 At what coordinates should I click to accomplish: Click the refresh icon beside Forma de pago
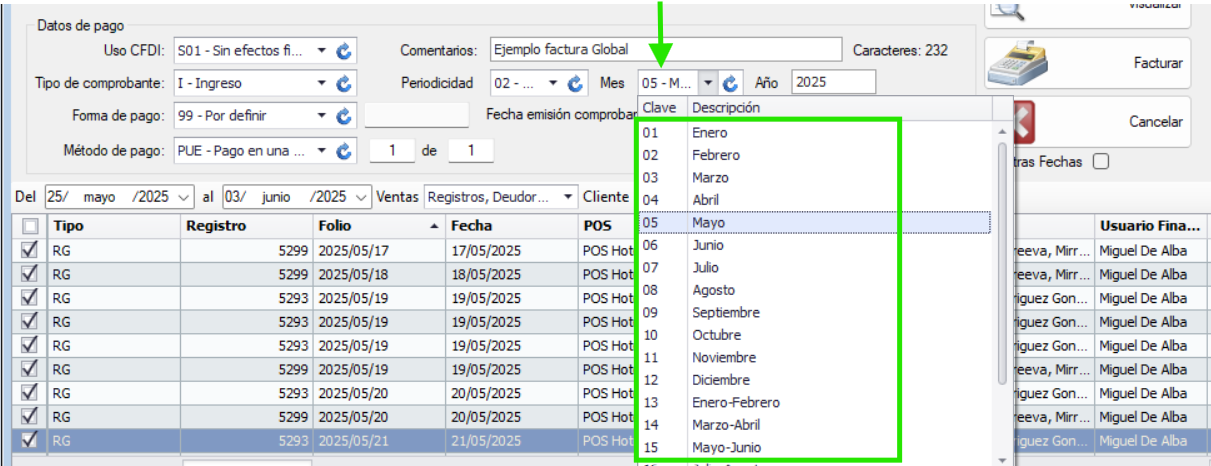click(345, 117)
